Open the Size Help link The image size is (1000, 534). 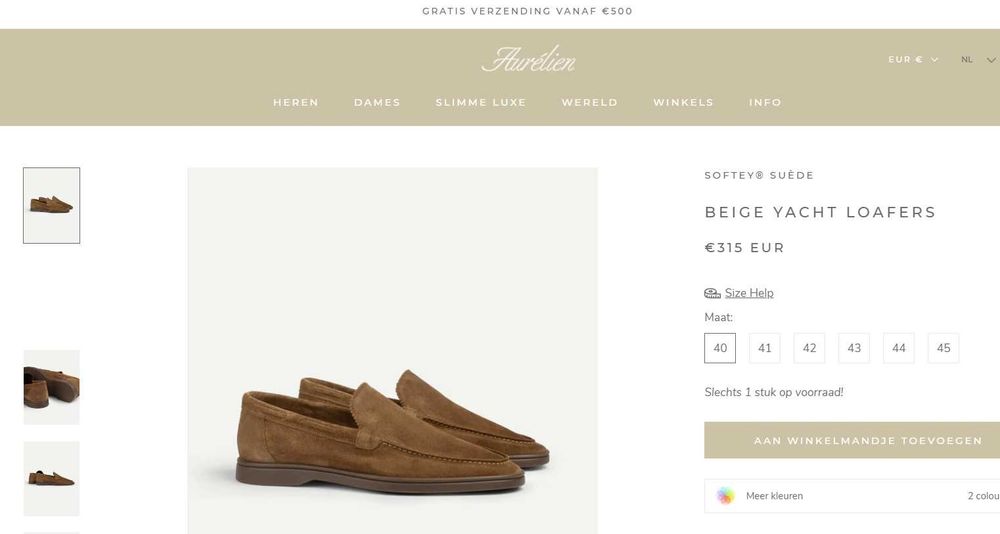click(749, 293)
